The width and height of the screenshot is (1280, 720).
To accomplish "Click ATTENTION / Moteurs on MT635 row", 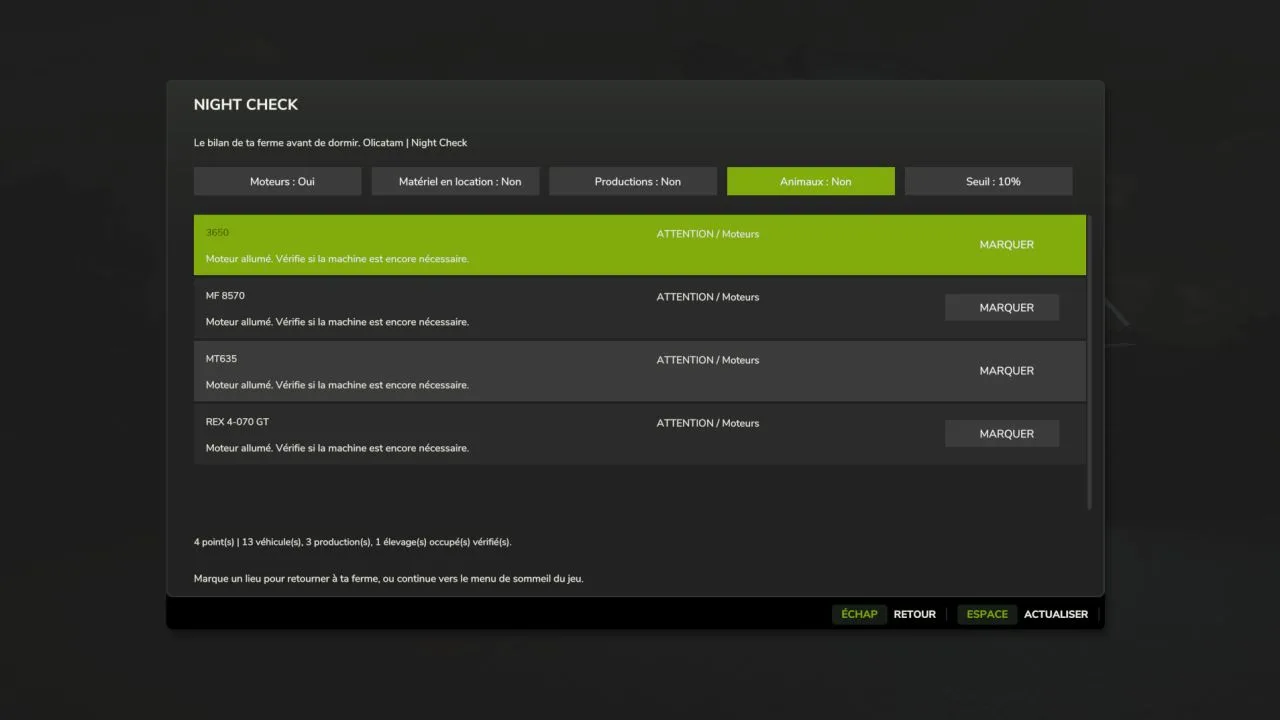I will pos(708,360).
